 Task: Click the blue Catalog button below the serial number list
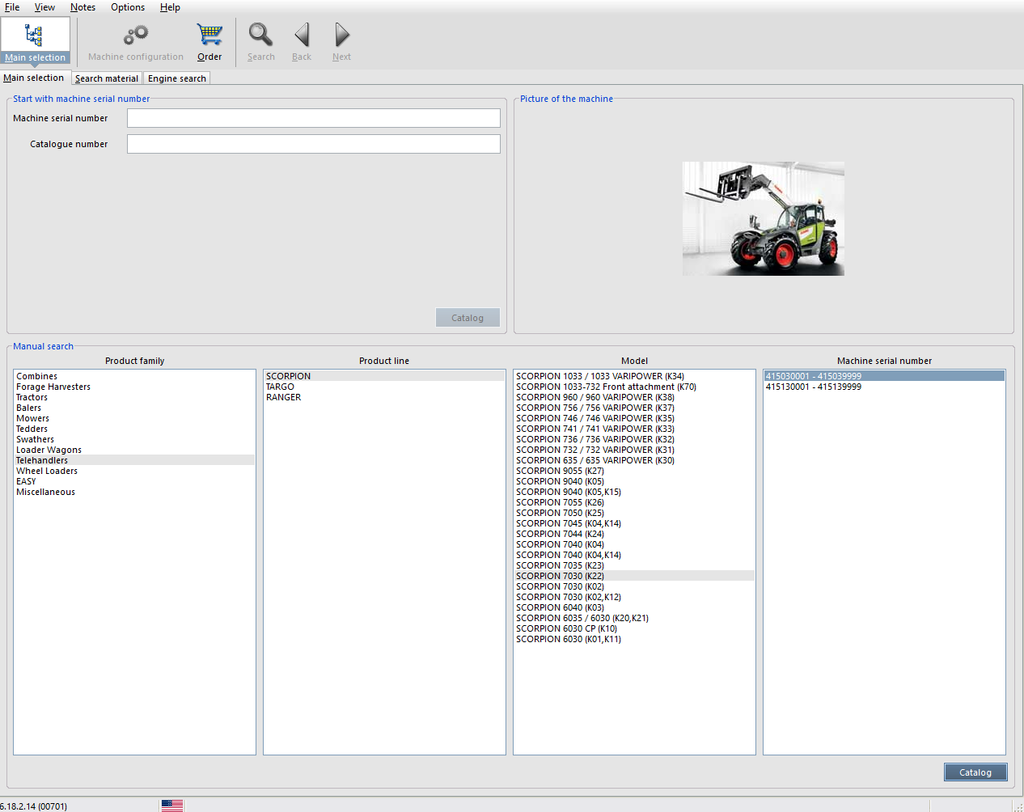pos(975,772)
